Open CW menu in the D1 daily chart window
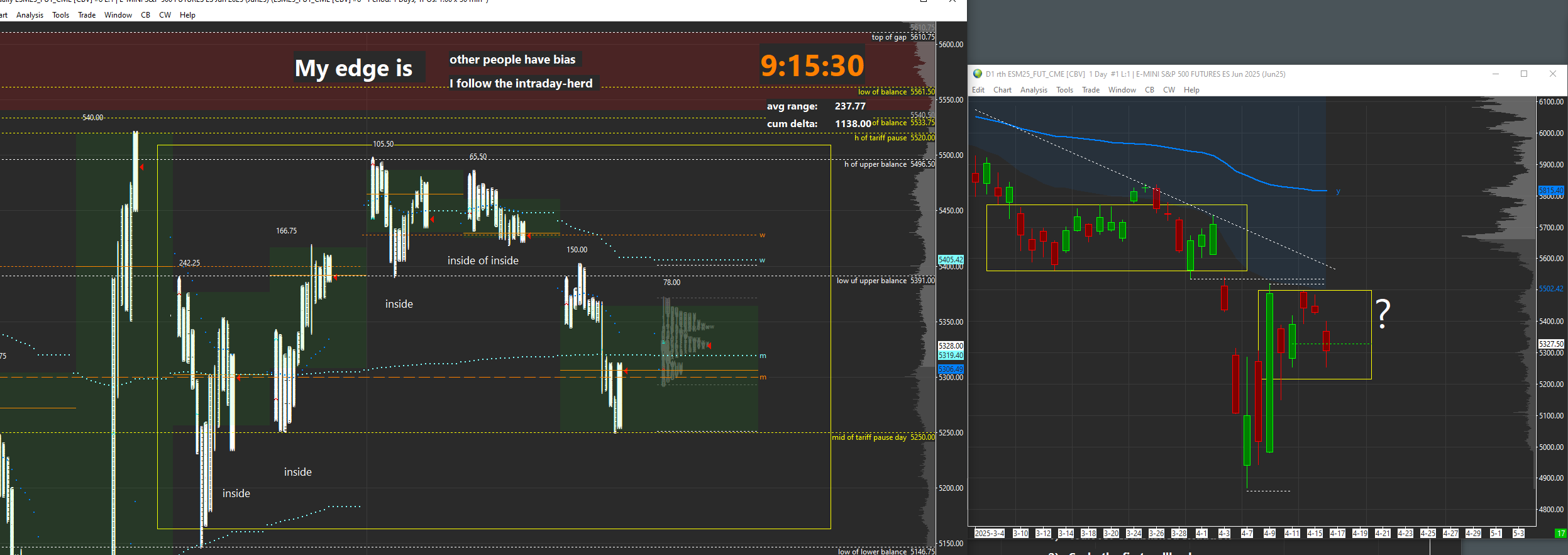 1169,90
